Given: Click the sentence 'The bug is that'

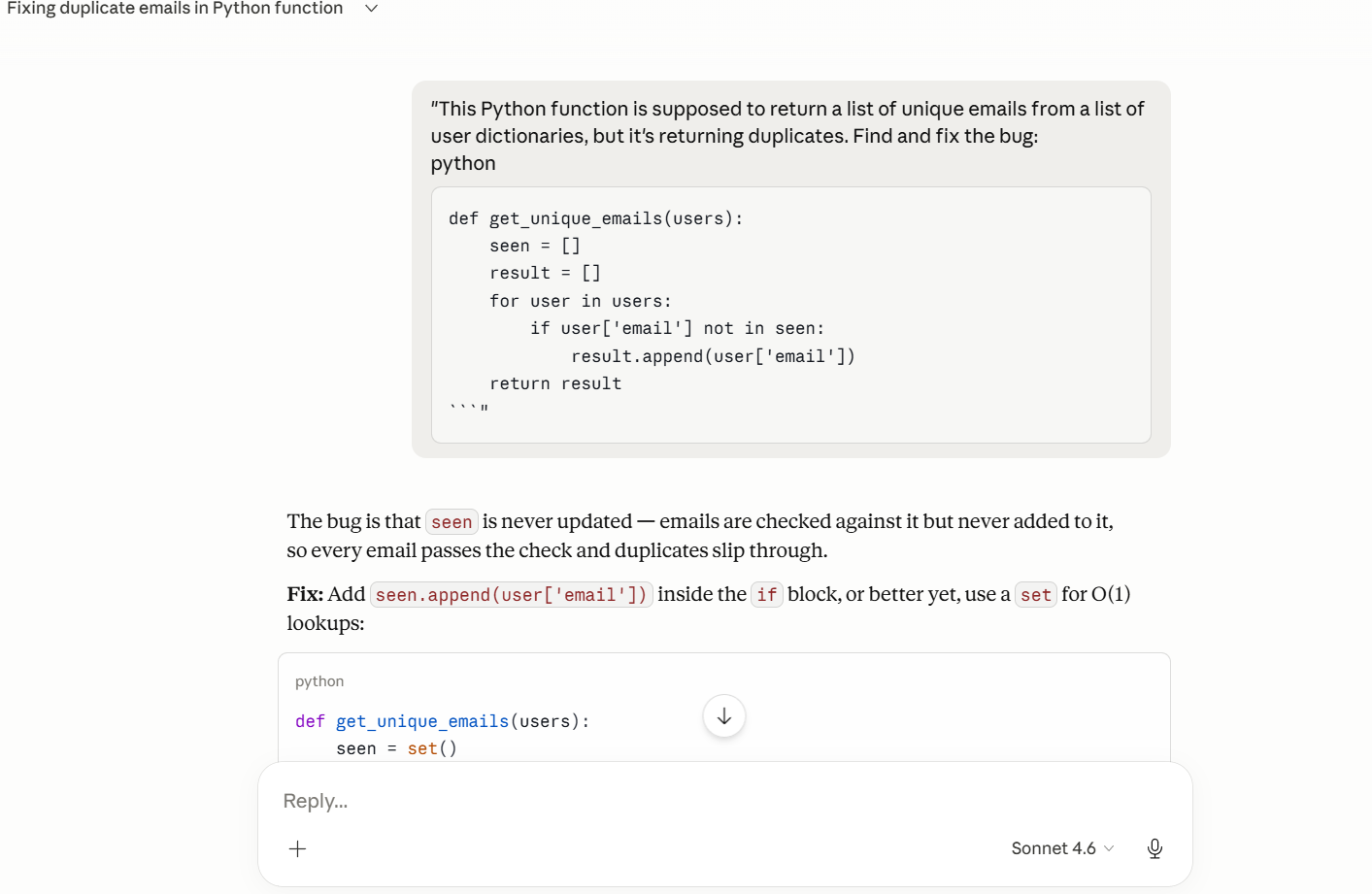Looking at the screenshot, I should (353, 521).
